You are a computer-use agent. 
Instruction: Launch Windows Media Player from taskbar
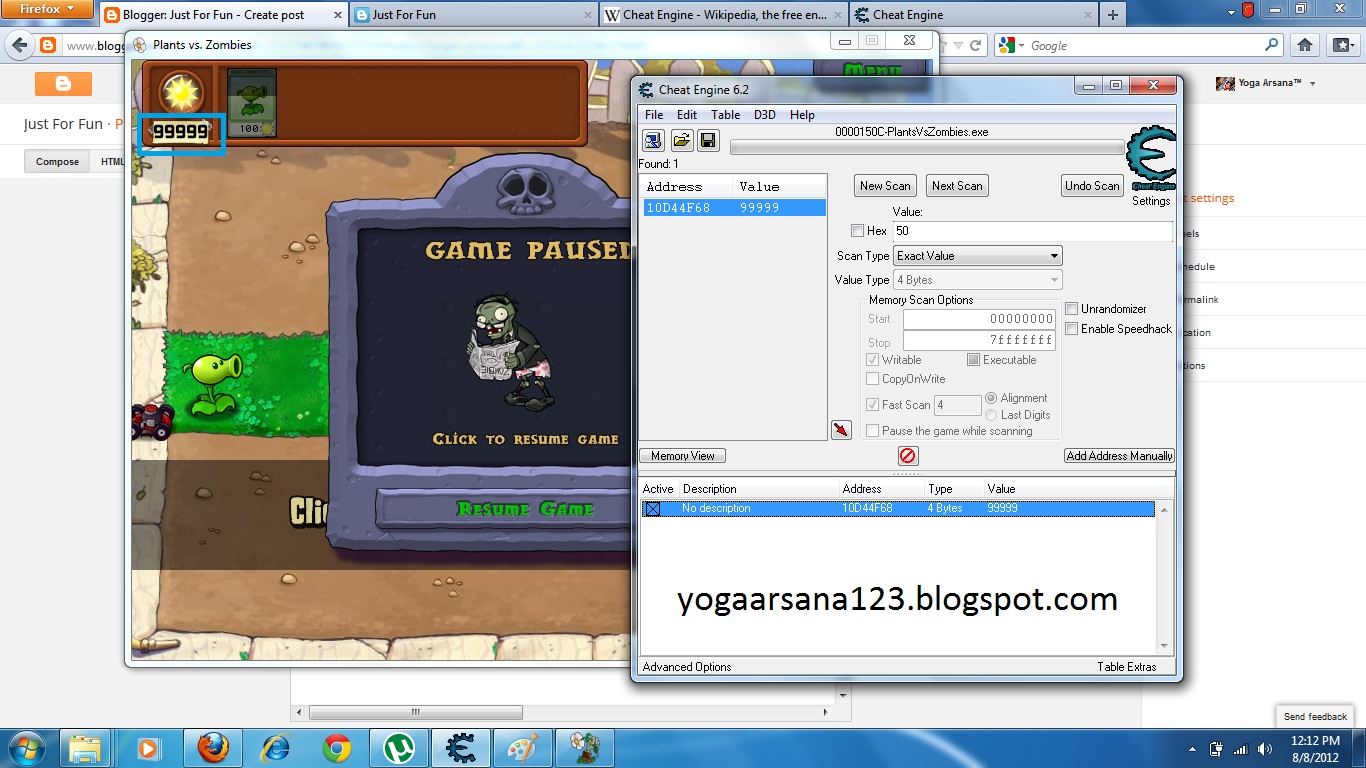click(148, 748)
